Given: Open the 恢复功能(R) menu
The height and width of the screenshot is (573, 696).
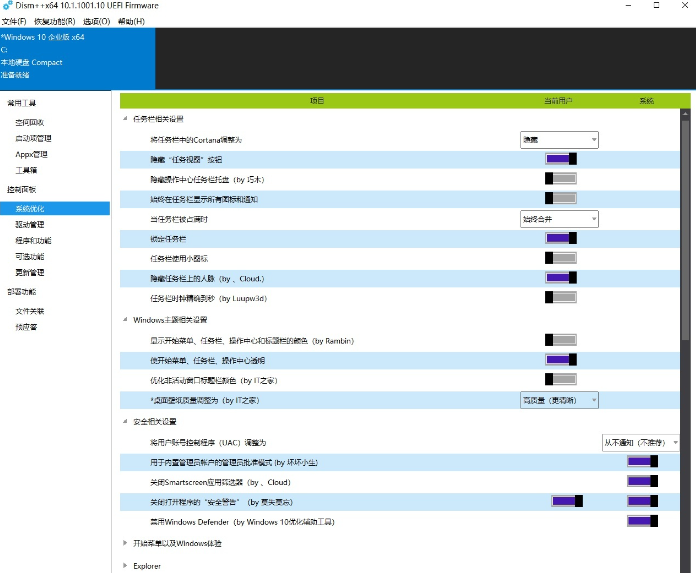Looking at the screenshot, I should click(54, 21).
